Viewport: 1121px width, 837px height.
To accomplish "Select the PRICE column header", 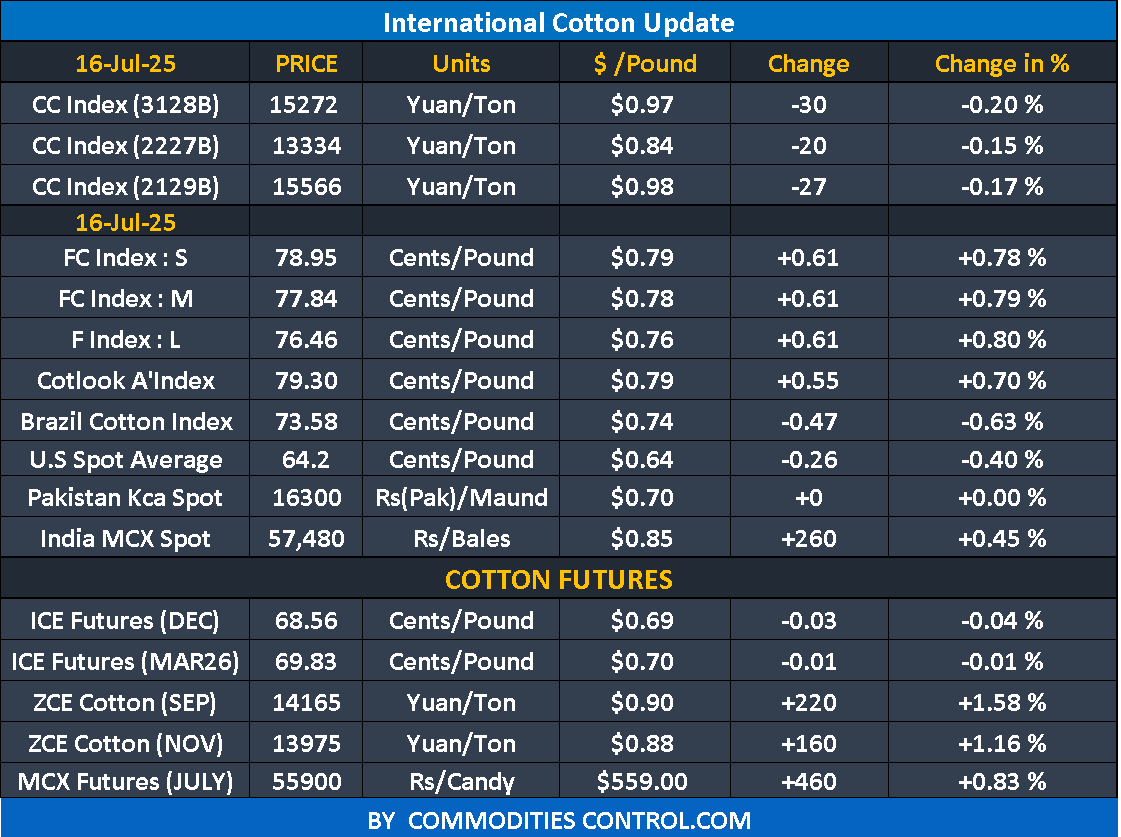I will click(x=306, y=64).
